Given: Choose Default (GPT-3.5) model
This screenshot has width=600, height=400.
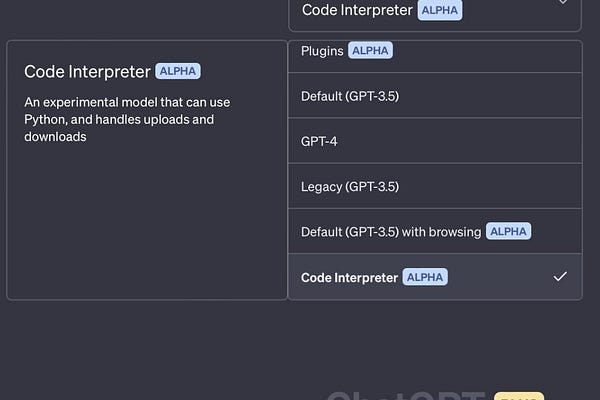Looking at the screenshot, I should (x=435, y=95).
